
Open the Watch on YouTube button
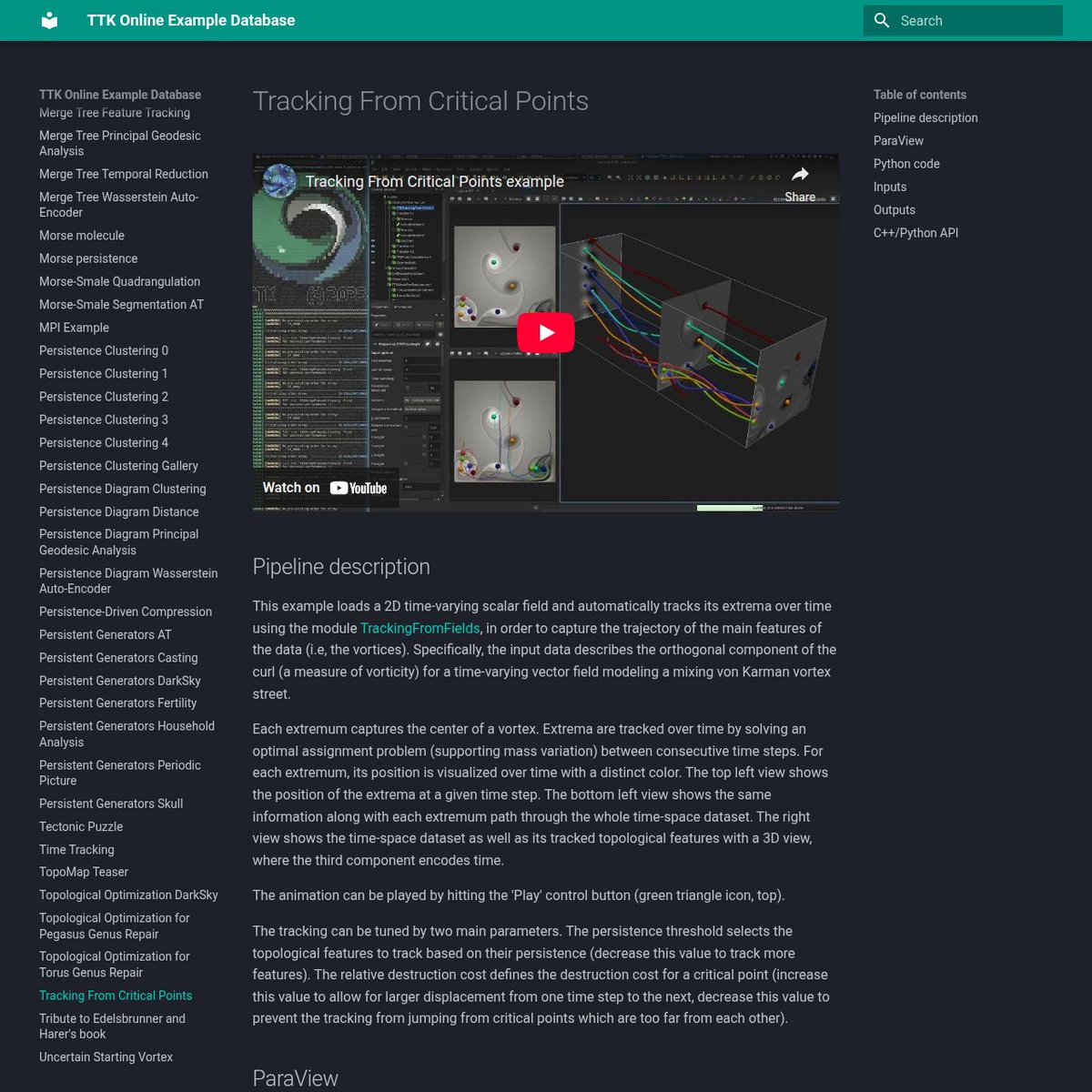click(x=325, y=488)
